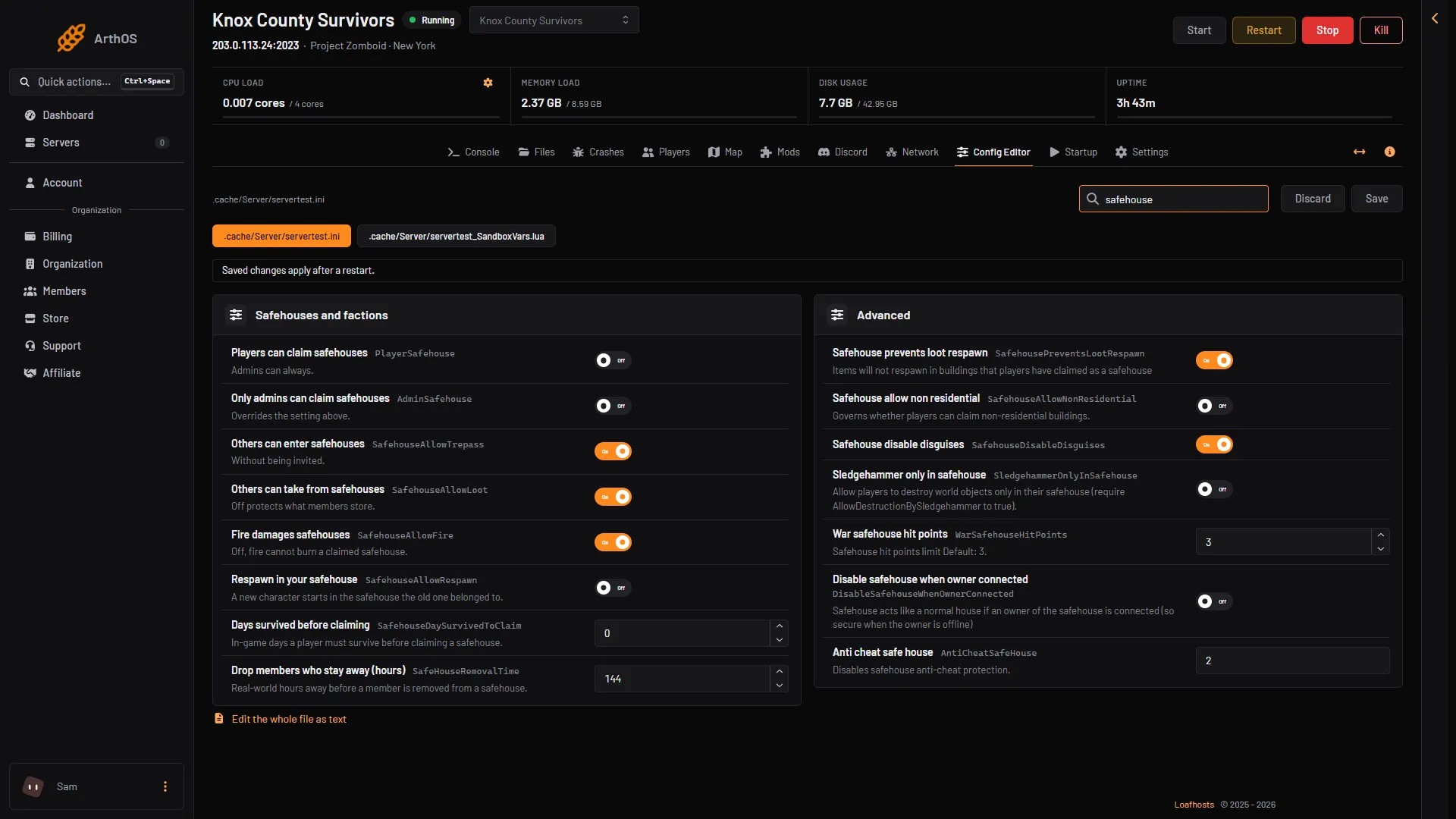1456x819 pixels.
Task: Increment Drop members hours away value
Action: click(779, 672)
